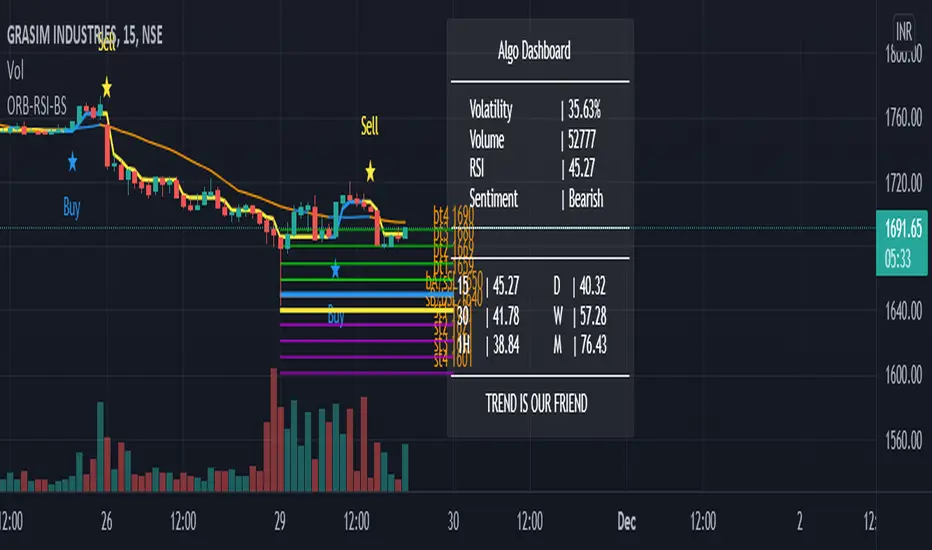
Task: Click the Algo Dashboard heading
Action: tap(534, 50)
